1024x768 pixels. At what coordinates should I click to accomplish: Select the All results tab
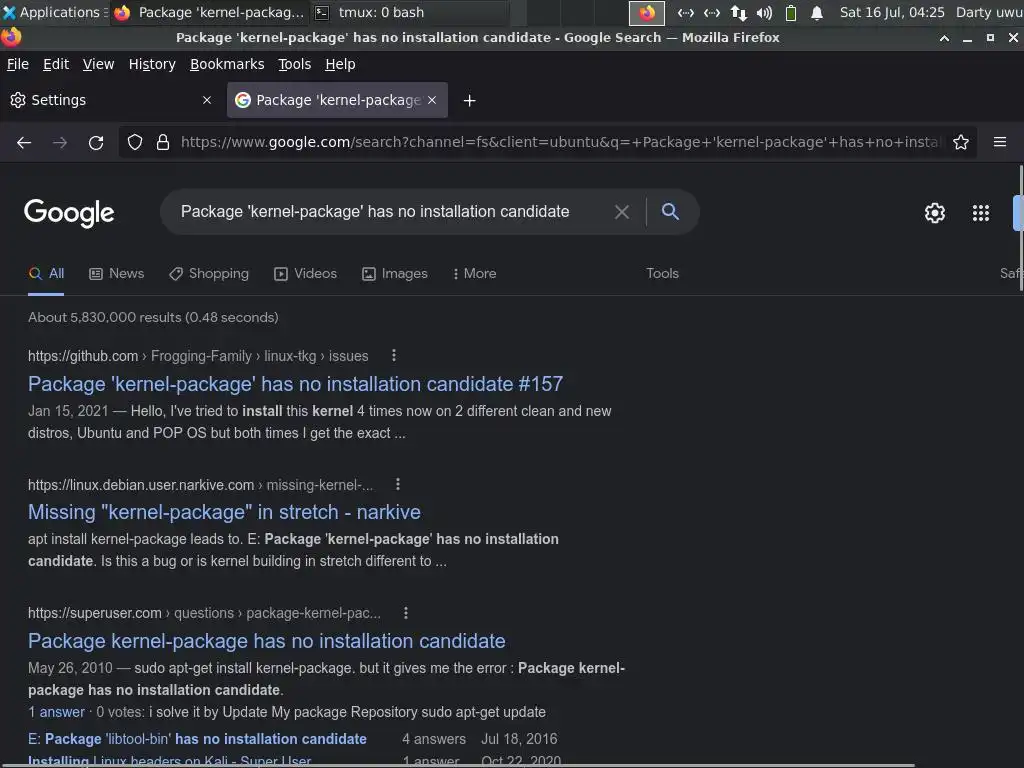coord(46,274)
